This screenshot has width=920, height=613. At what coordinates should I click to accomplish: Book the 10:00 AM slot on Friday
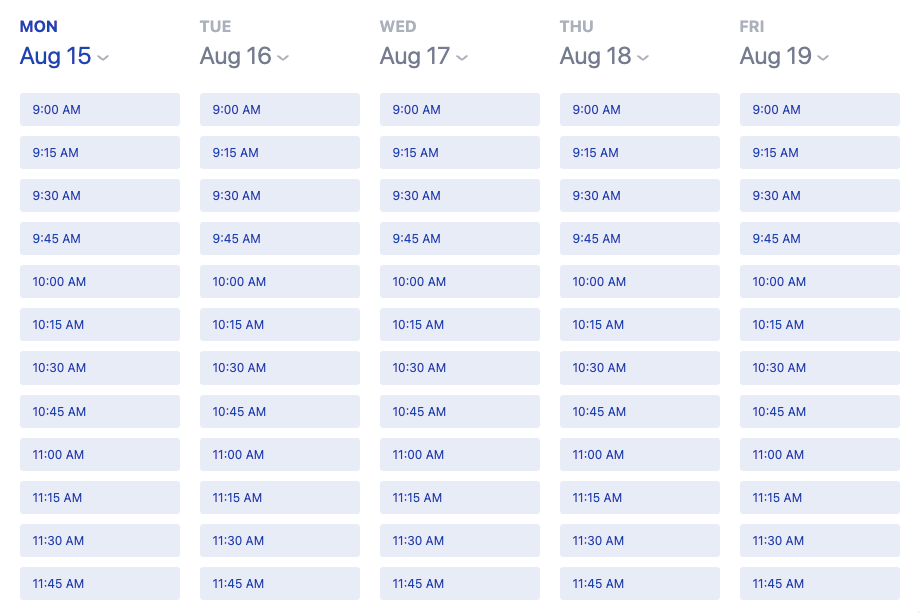tap(819, 281)
